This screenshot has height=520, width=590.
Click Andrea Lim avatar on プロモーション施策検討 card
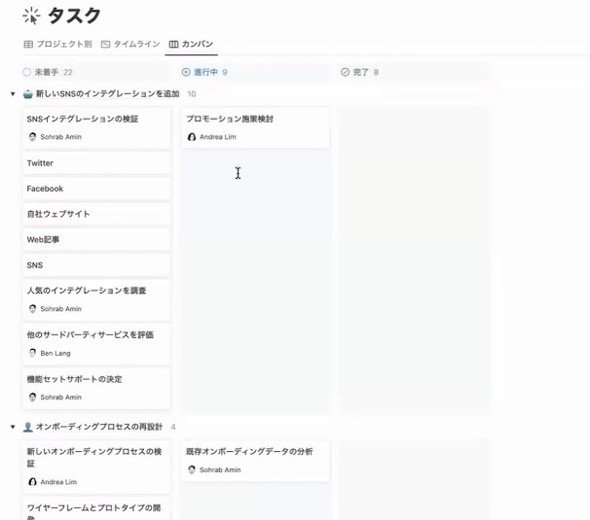click(192, 137)
